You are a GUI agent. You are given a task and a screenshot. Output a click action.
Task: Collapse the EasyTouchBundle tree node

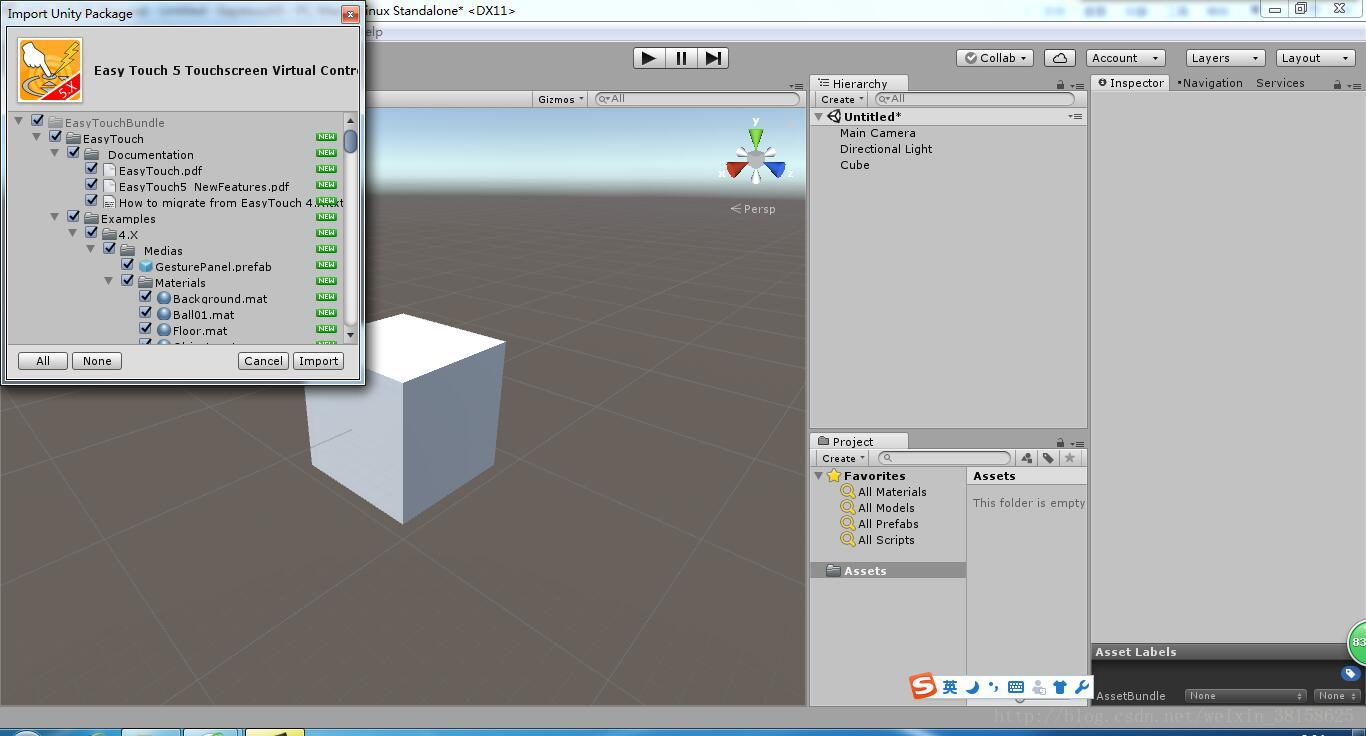click(x=19, y=121)
